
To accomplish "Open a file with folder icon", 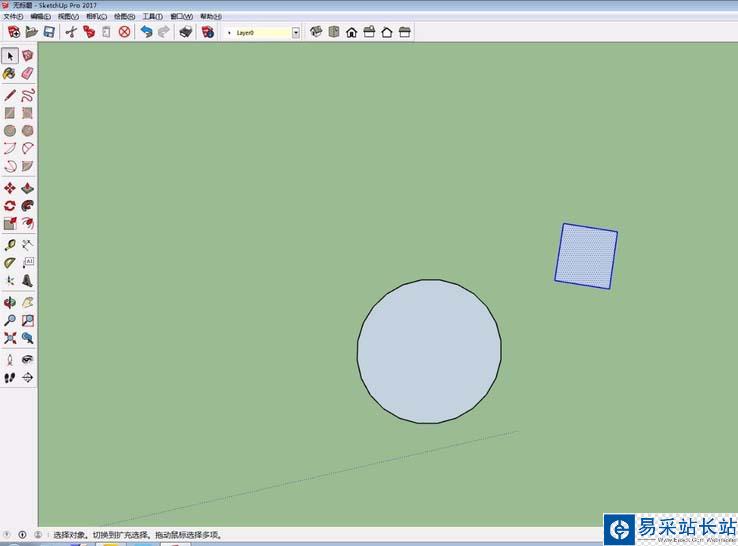I will click(32, 32).
